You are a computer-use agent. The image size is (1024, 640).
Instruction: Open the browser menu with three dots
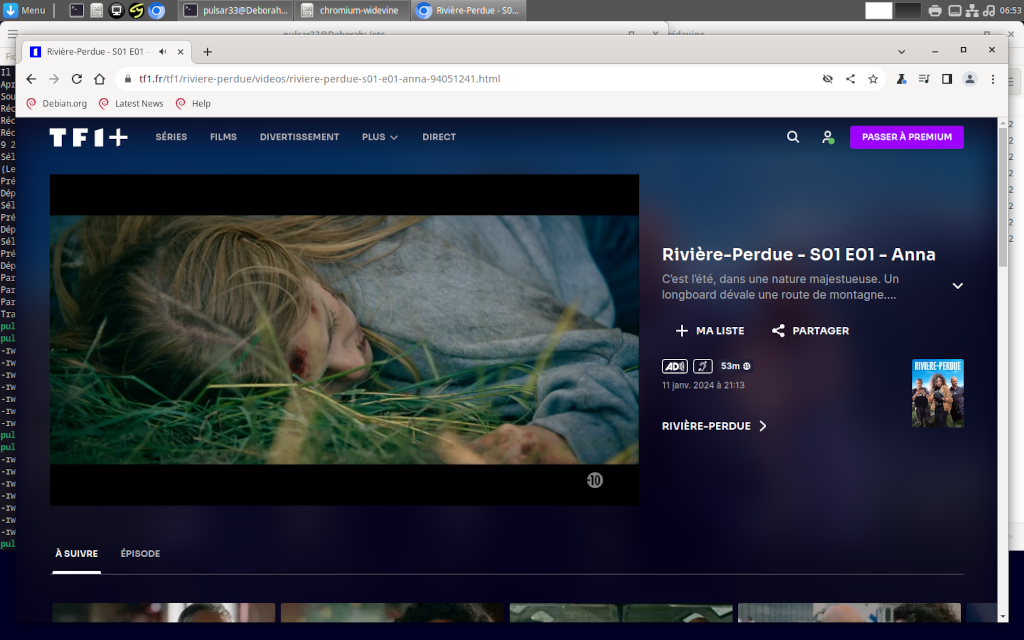(992, 77)
